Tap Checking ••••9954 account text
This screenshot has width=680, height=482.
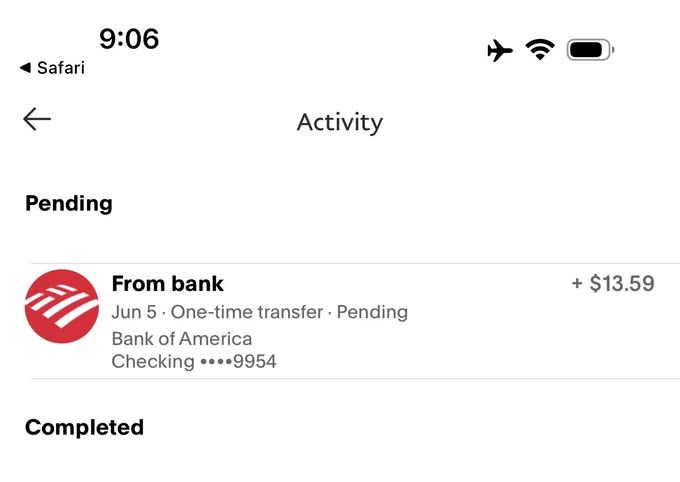(194, 361)
